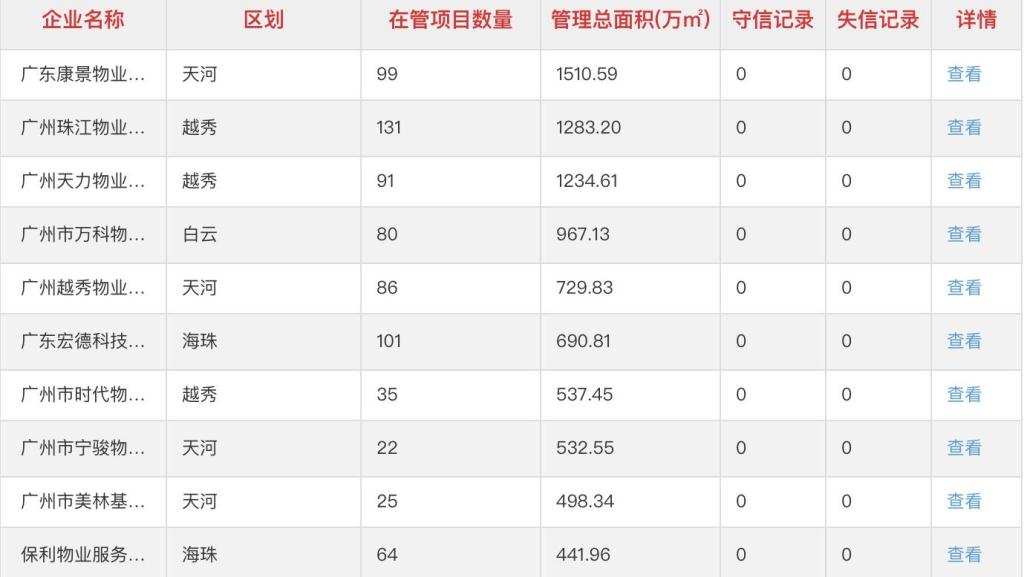1024x577 pixels.
Task: Open 查看 for 广州越秀物业 row
Action: coord(964,288)
